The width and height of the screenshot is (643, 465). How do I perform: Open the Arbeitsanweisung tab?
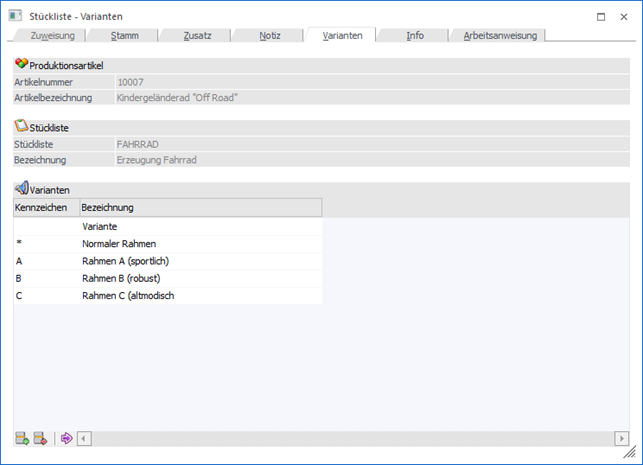coord(500,35)
